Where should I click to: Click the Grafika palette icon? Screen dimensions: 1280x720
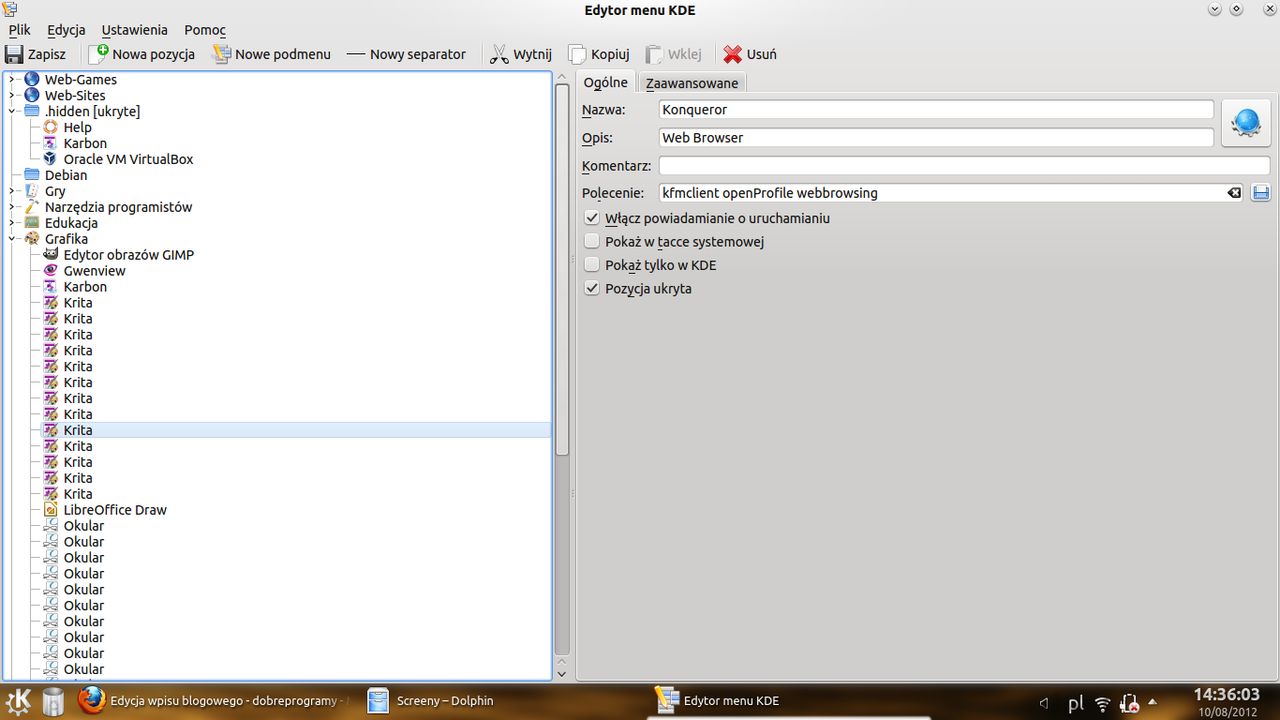32,239
